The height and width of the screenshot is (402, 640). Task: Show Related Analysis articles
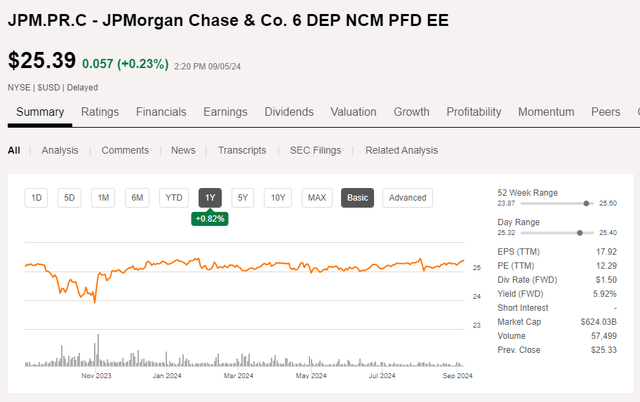coord(401,150)
